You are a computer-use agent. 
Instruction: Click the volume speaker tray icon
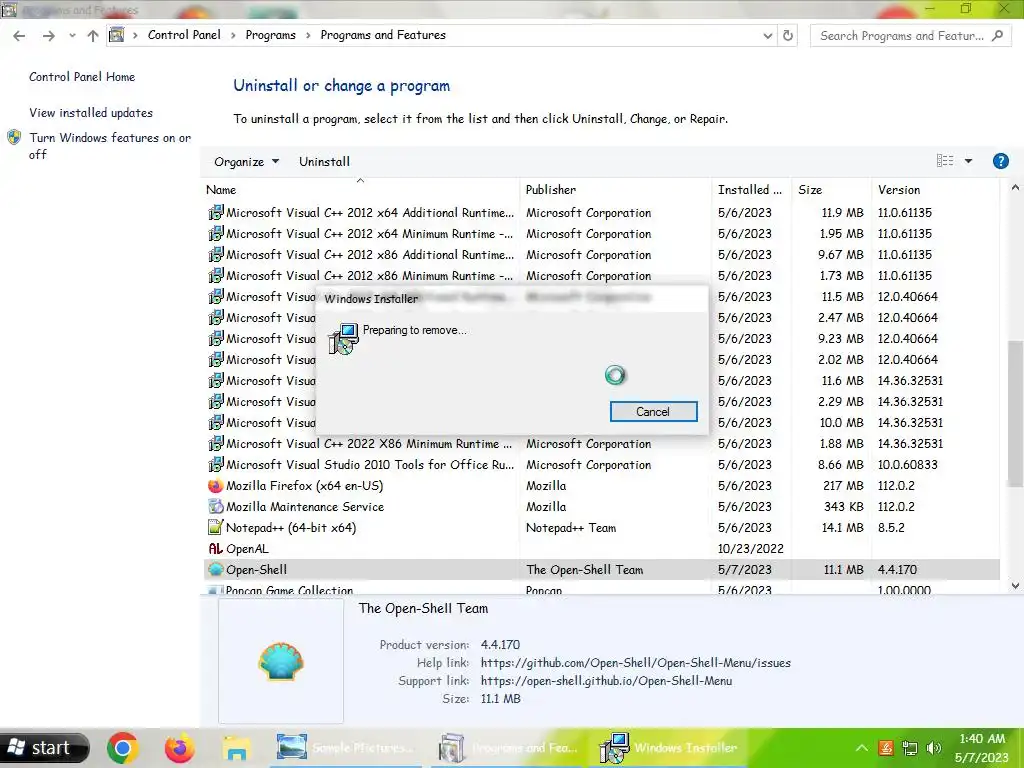click(x=935, y=748)
